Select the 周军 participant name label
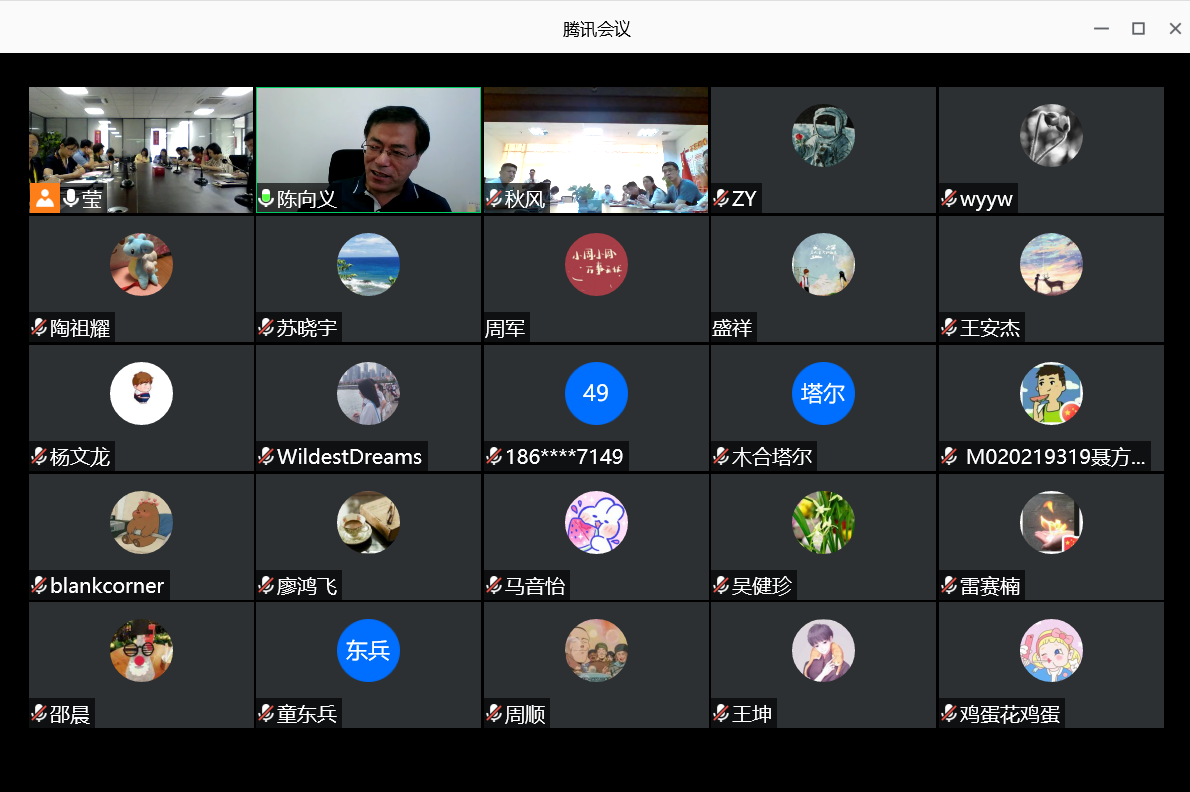Image resolution: width=1190 pixels, height=792 pixels. [505, 328]
